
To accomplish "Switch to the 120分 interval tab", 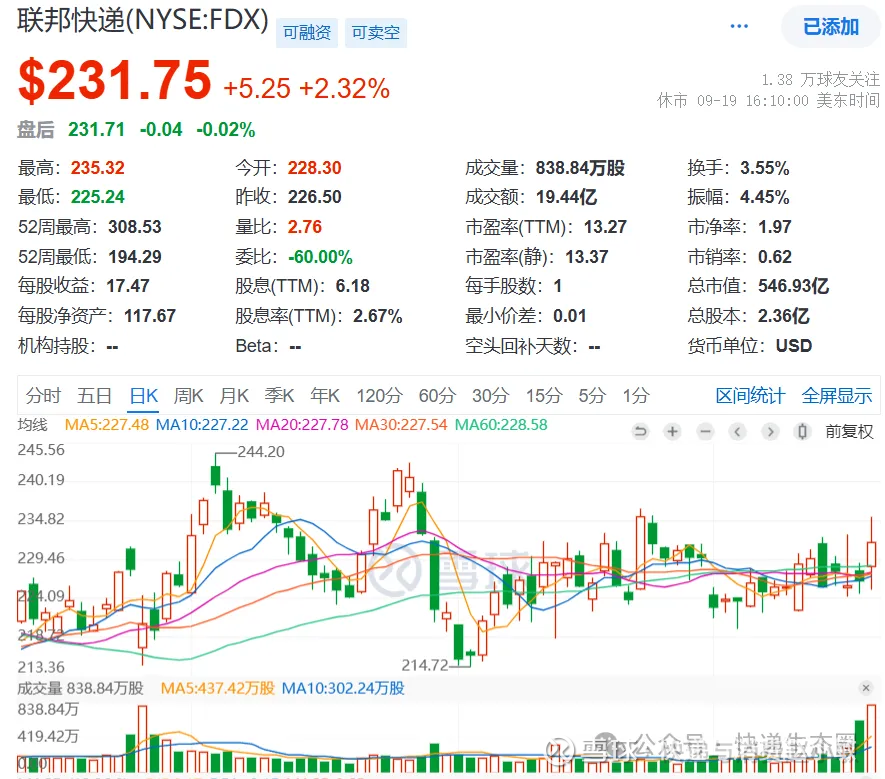I will pyautogui.click(x=379, y=396).
